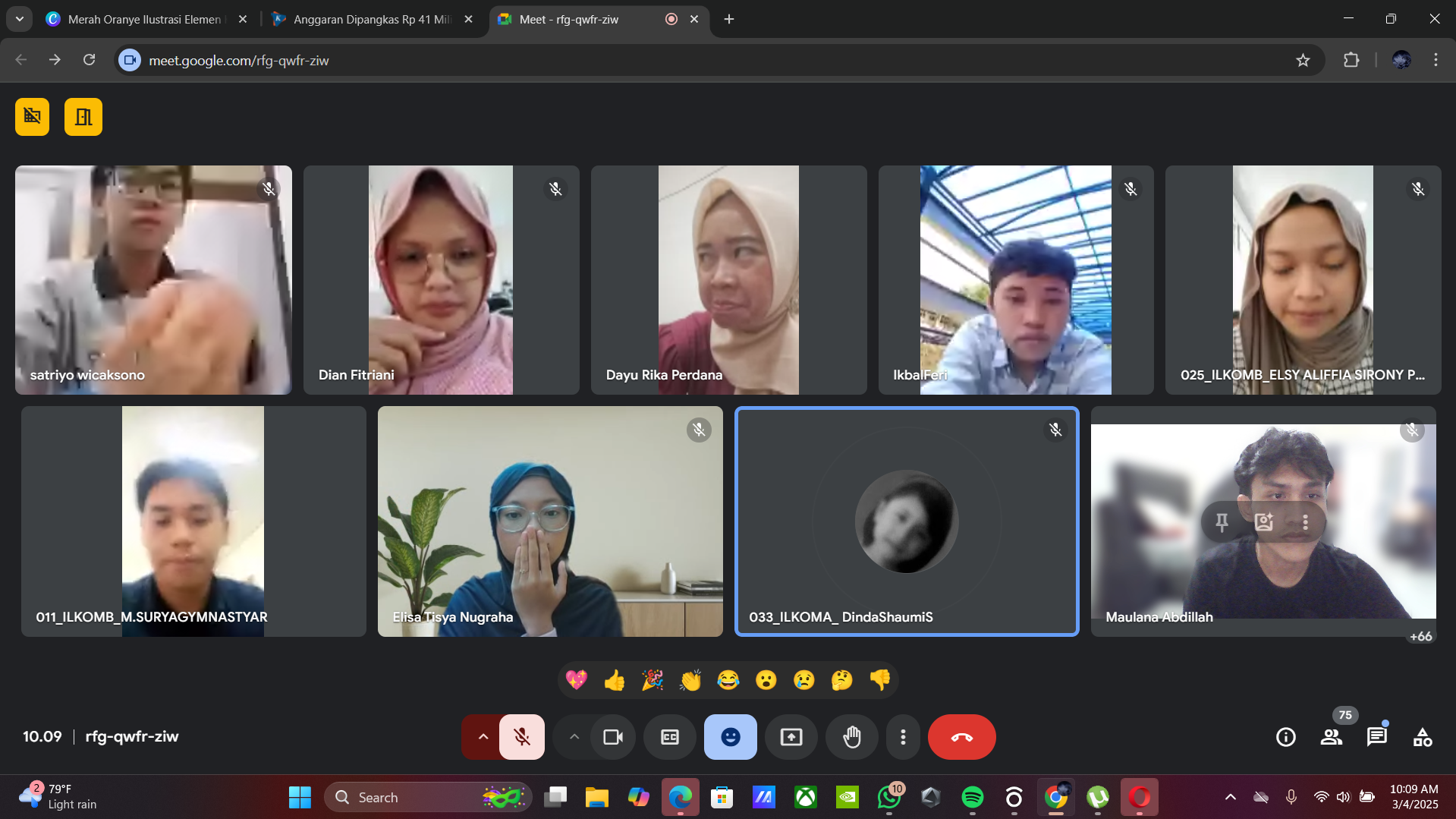Toggle the emoji reactions bar button
The width and height of the screenshot is (1456, 819).
[730, 737]
